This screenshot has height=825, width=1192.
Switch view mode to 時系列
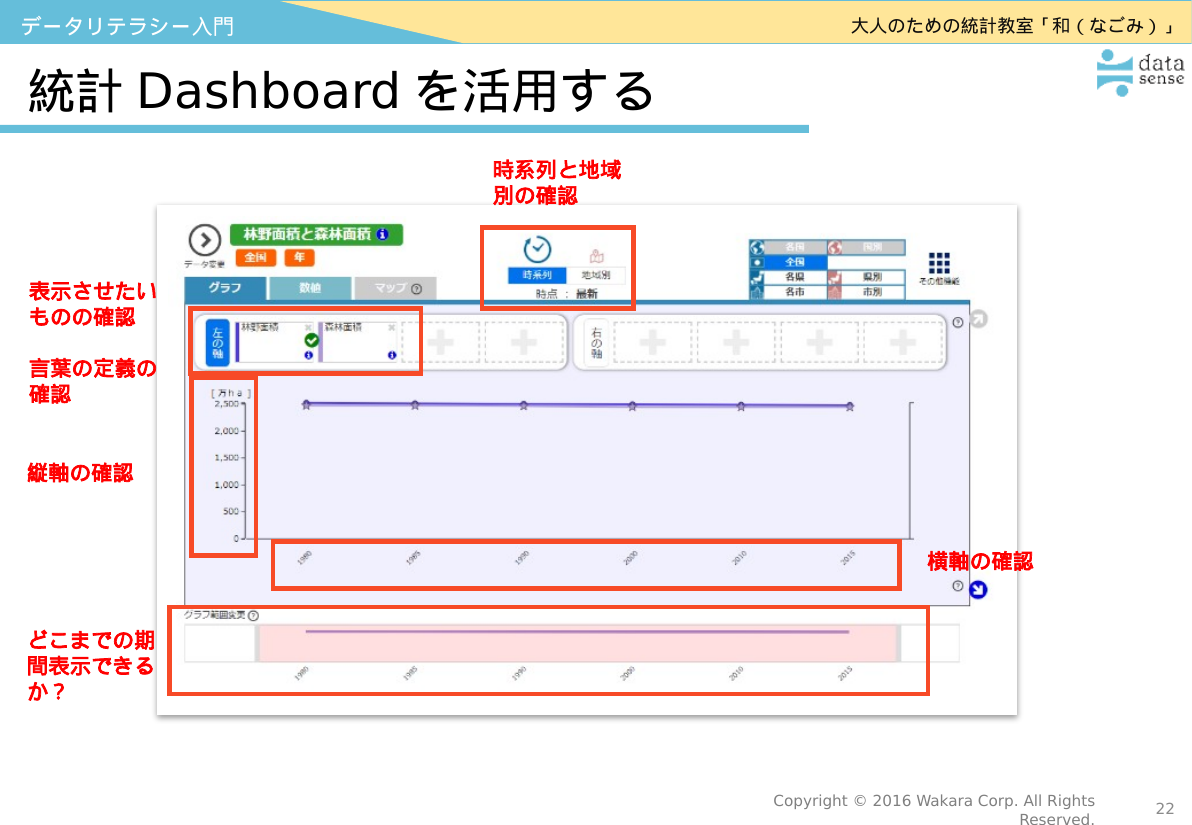click(x=537, y=275)
